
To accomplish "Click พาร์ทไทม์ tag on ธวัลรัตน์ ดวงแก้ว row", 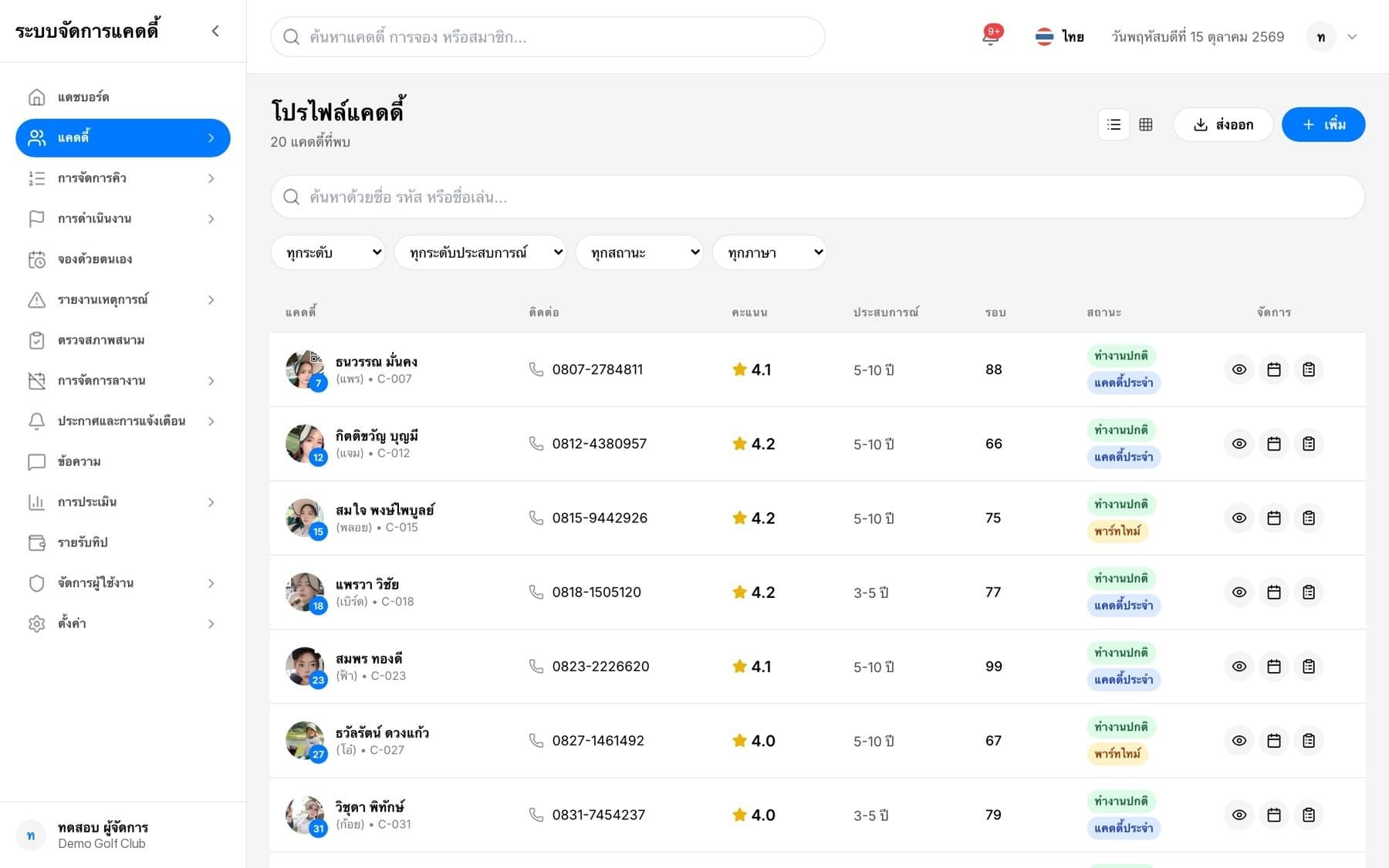I will [x=1117, y=754].
